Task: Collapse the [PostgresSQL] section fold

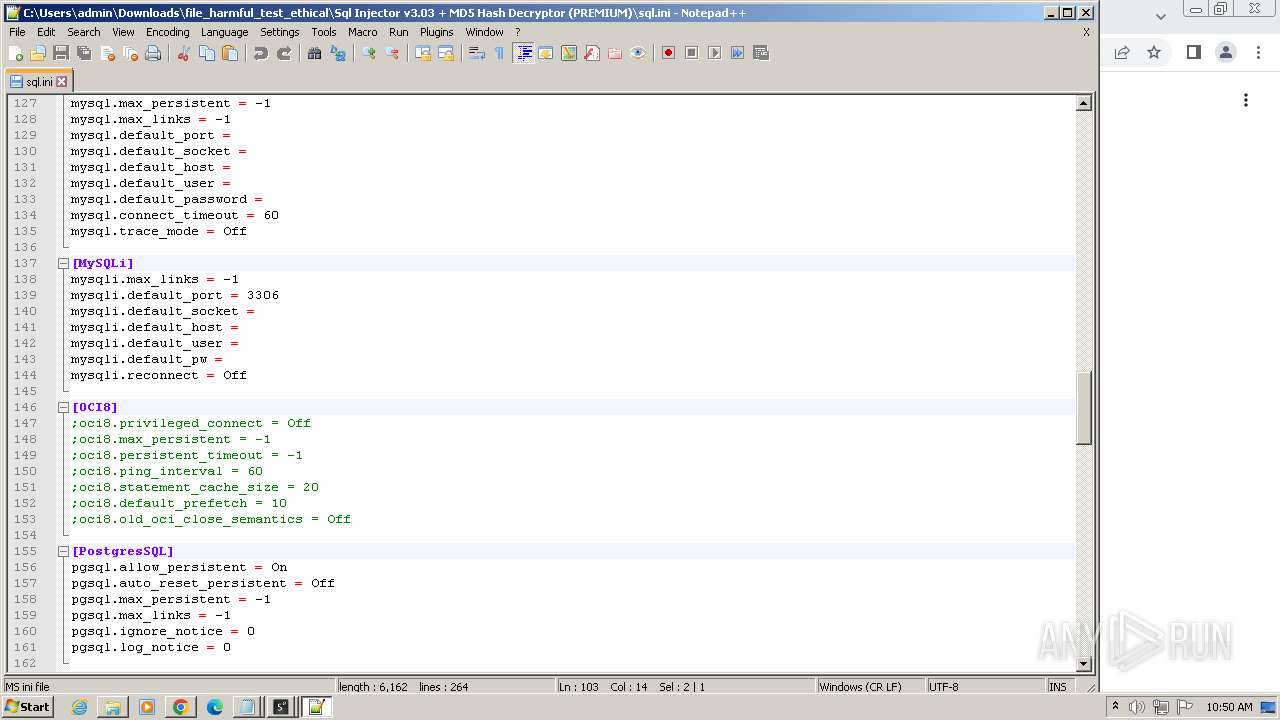Action: click(63, 551)
